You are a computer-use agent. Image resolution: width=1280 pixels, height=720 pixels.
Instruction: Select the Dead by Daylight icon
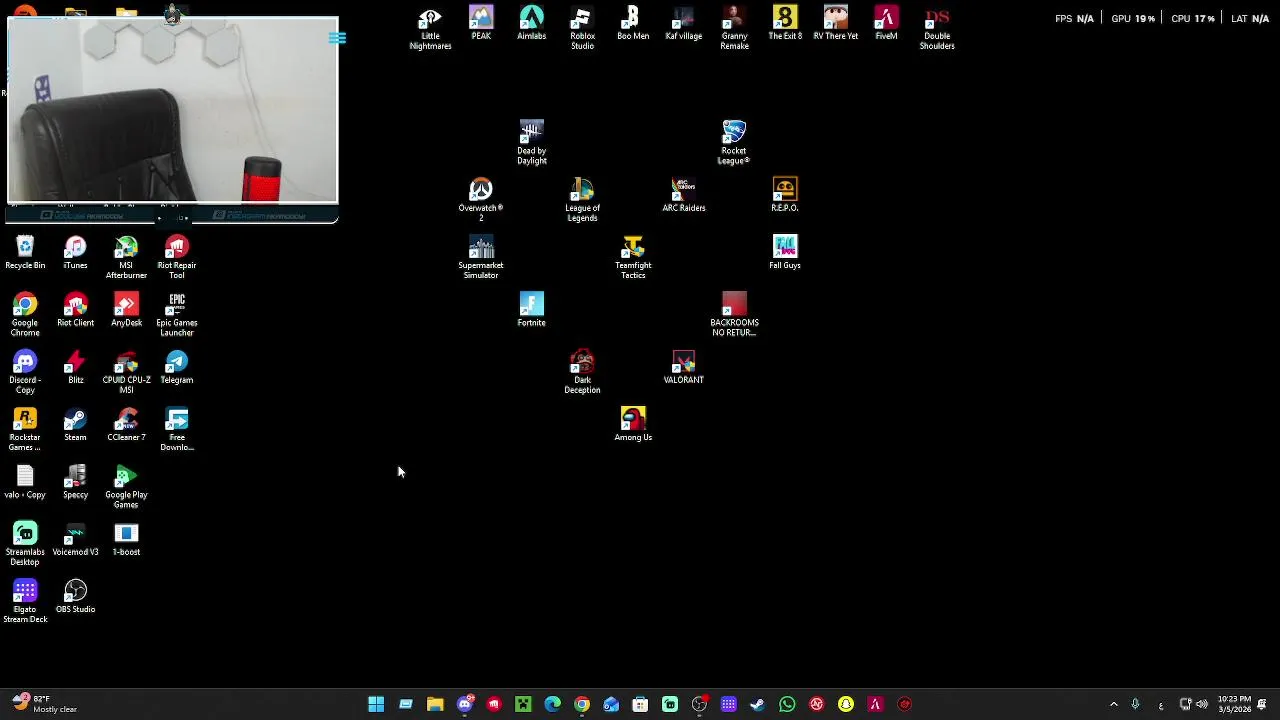coord(531,143)
